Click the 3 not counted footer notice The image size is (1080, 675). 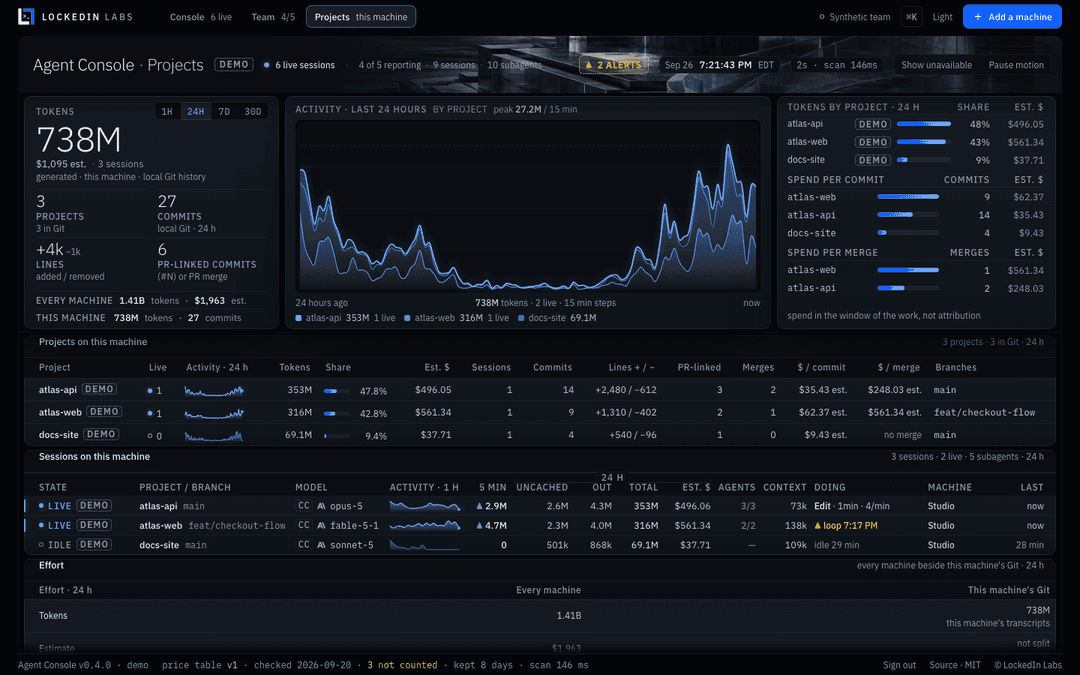click(402, 665)
